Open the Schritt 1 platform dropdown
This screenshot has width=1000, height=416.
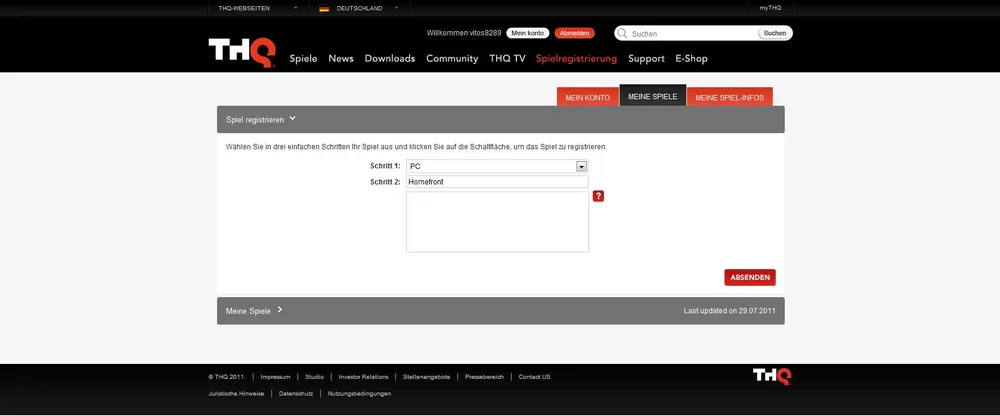coord(581,166)
